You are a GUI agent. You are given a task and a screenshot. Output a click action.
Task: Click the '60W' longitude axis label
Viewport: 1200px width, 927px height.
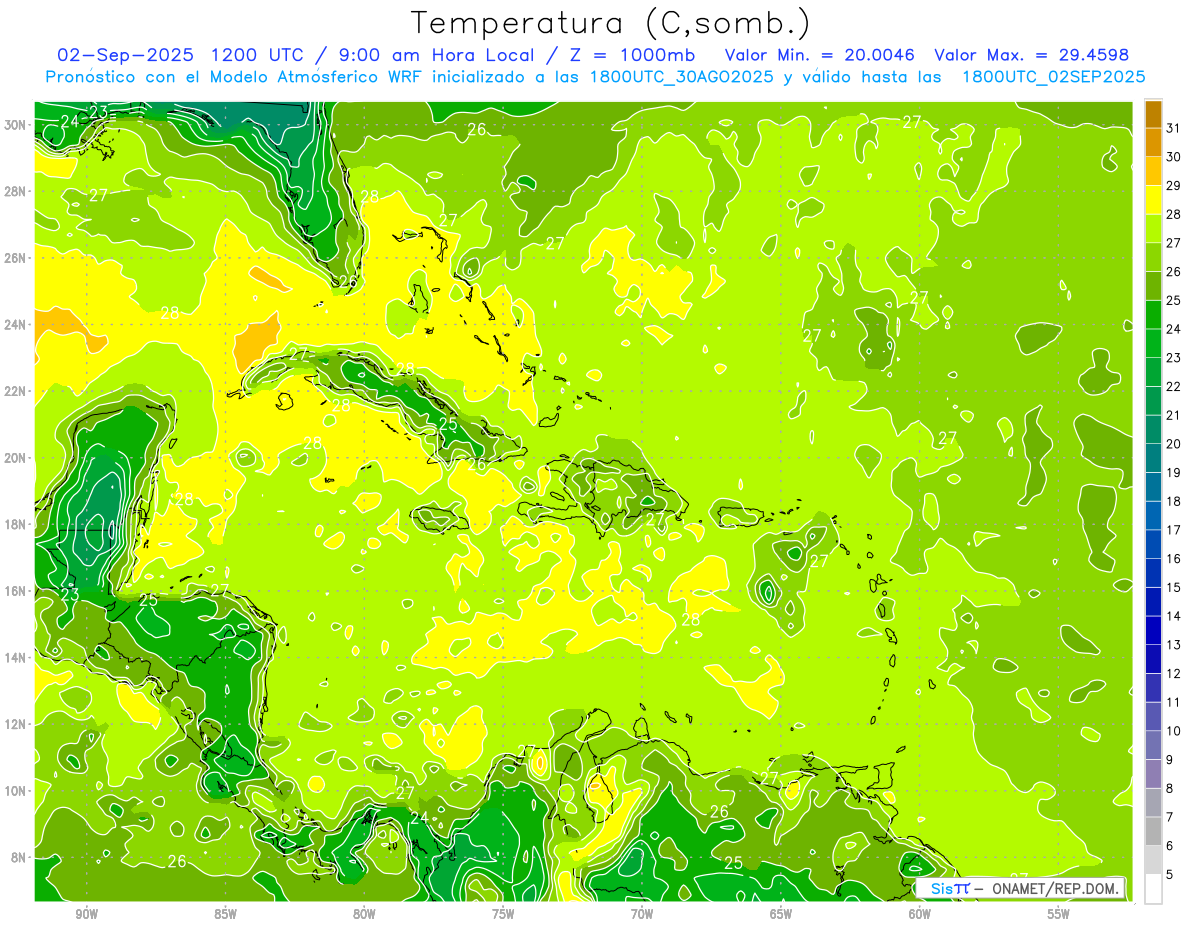pos(920,914)
